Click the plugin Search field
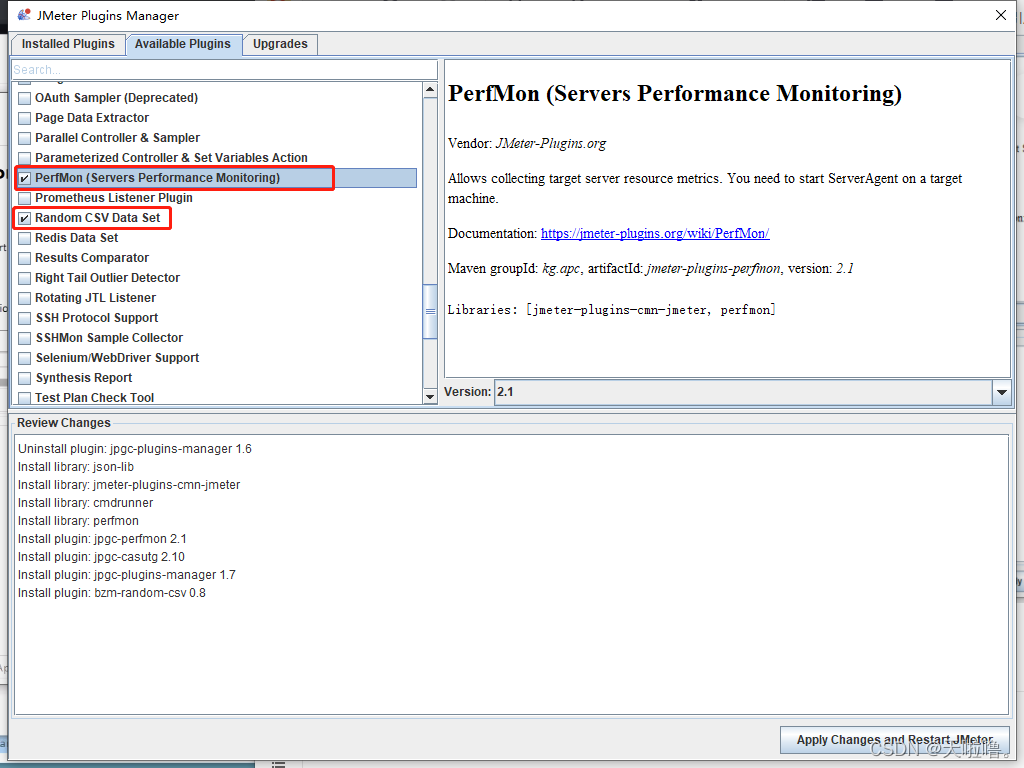1024x768 pixels. [224, 69]
